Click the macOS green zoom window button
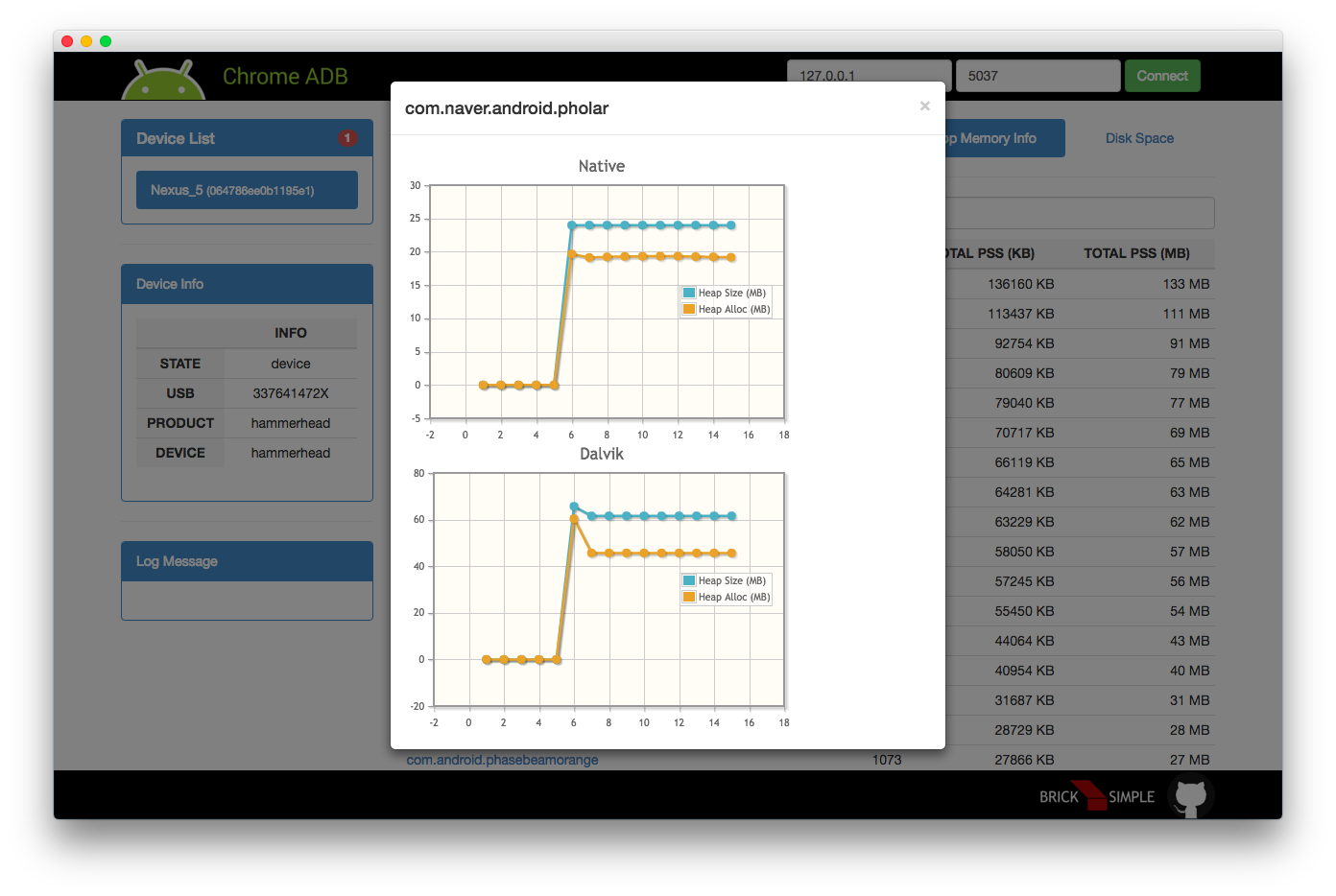Image resolution: width=1336 pixels, height=896 pixels. pyautogui.click(x=106, y=41)
